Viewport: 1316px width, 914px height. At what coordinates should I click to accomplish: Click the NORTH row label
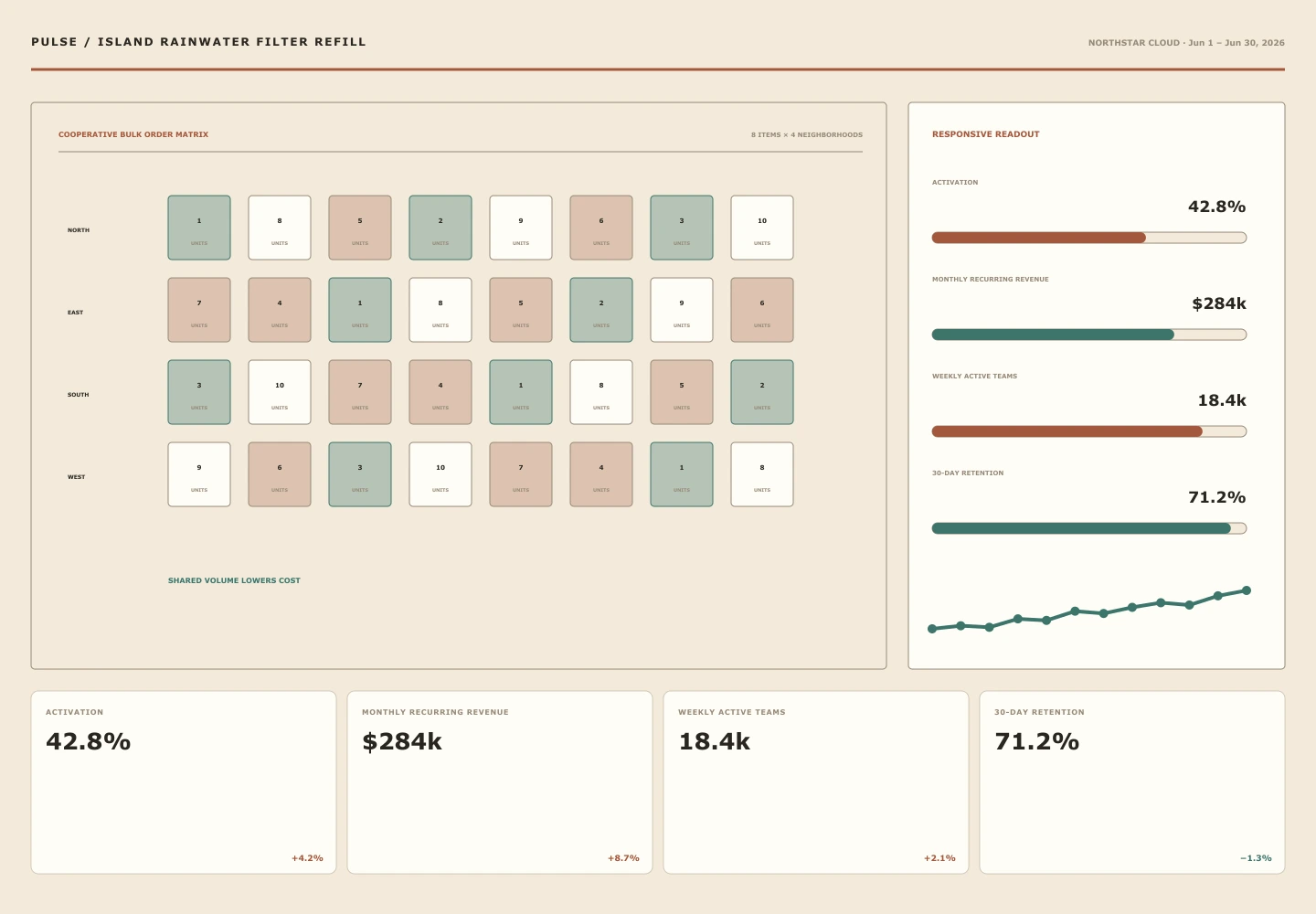(79, 230)
